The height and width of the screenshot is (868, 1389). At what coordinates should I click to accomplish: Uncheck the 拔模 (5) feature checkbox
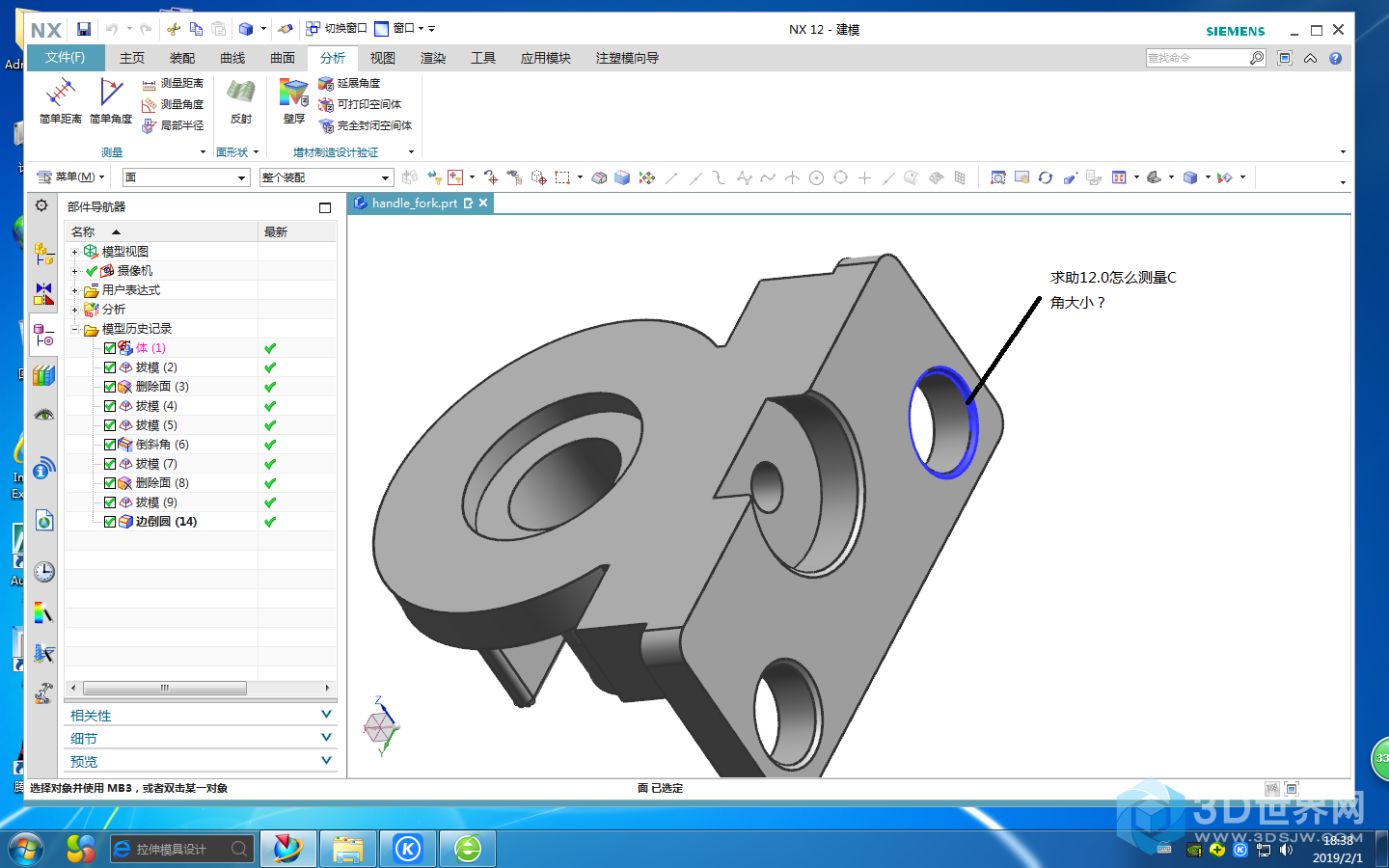(x=110, y=425)
